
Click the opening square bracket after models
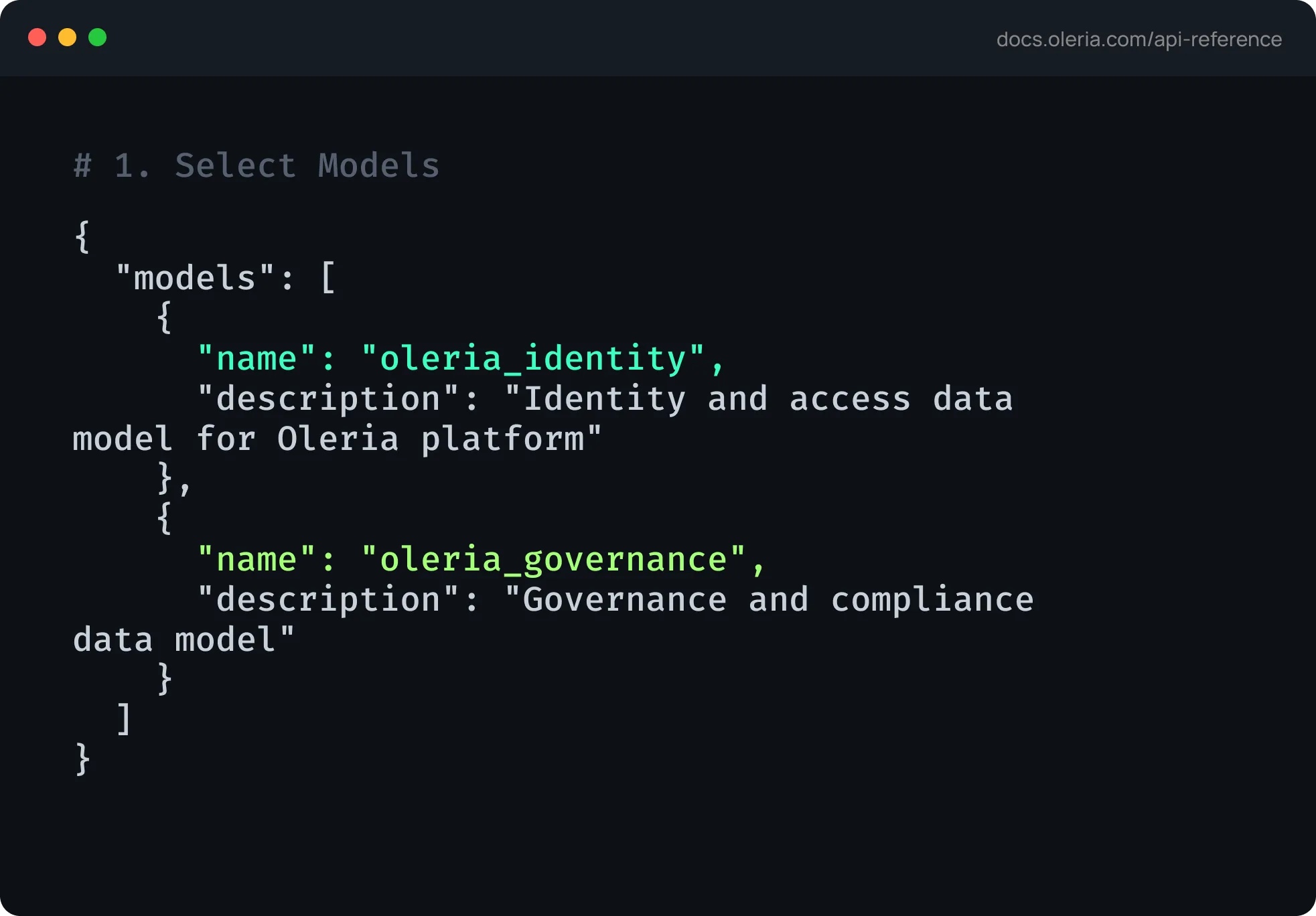coord(328,277)
